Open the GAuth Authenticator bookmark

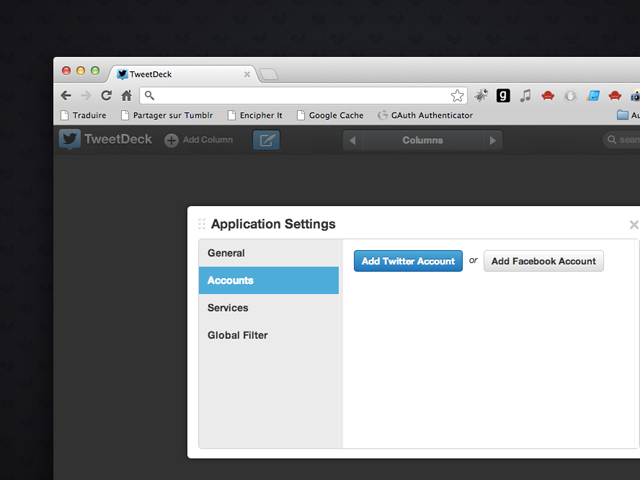[425, 116]
